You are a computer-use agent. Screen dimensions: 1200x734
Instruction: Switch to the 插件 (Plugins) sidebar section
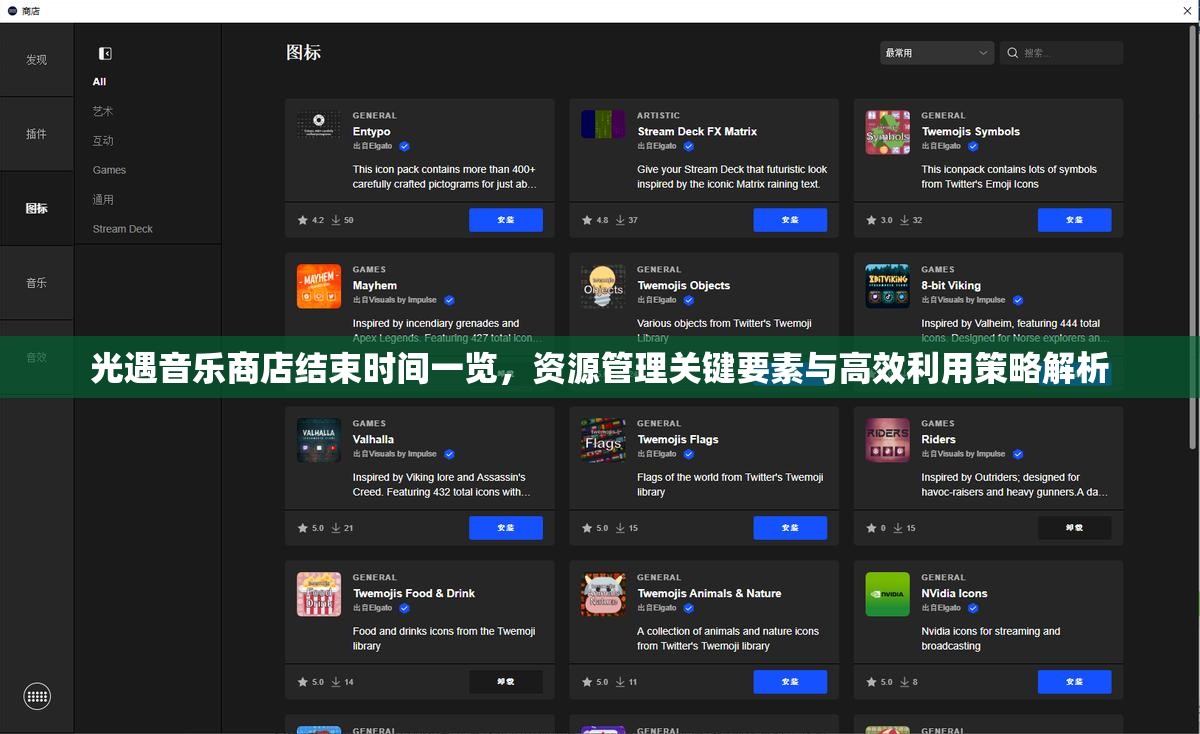pos(37,133)
